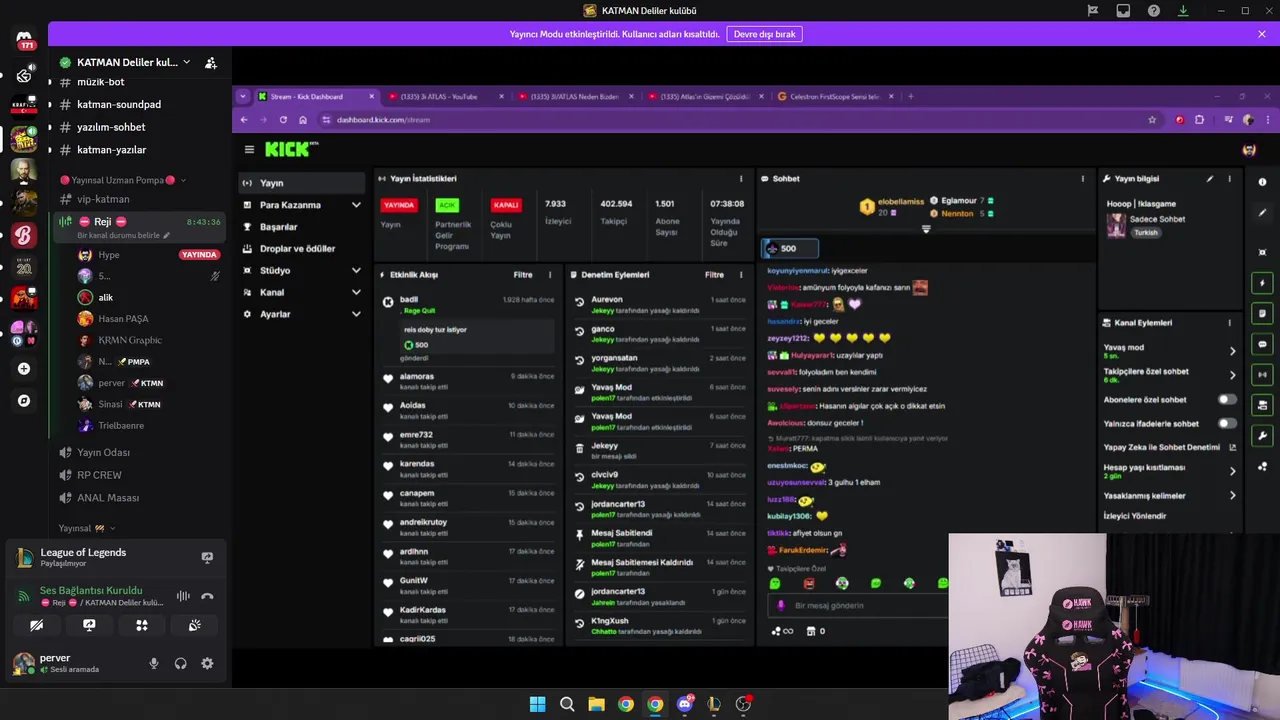The height and width of the screenshot is (720, 1280).
Task: Click the edit pencil in Yayın bilgisi panel
Action: pyautogui.click(x=1209, y=179)
